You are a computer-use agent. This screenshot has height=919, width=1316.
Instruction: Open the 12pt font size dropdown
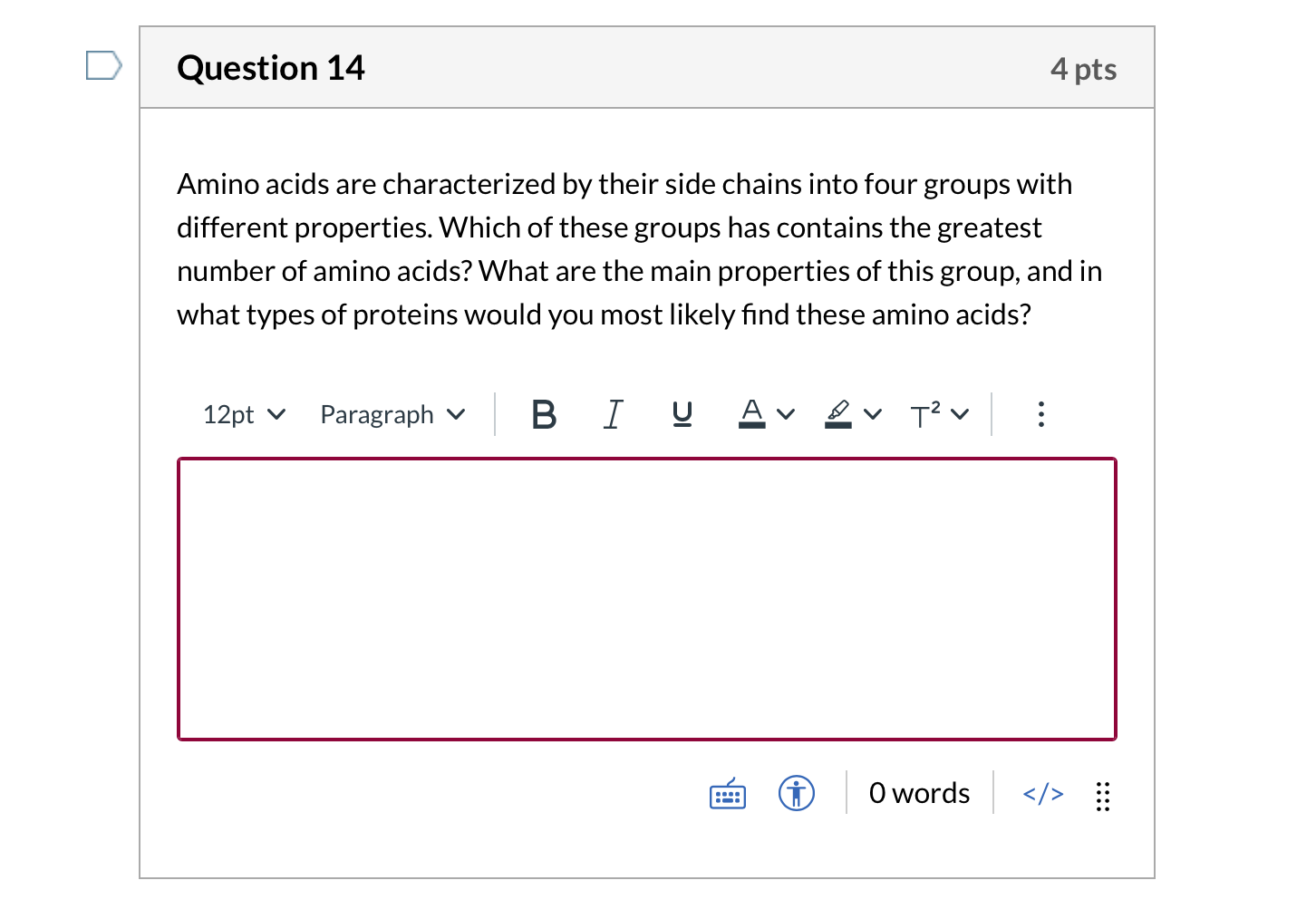coord(243,414)
